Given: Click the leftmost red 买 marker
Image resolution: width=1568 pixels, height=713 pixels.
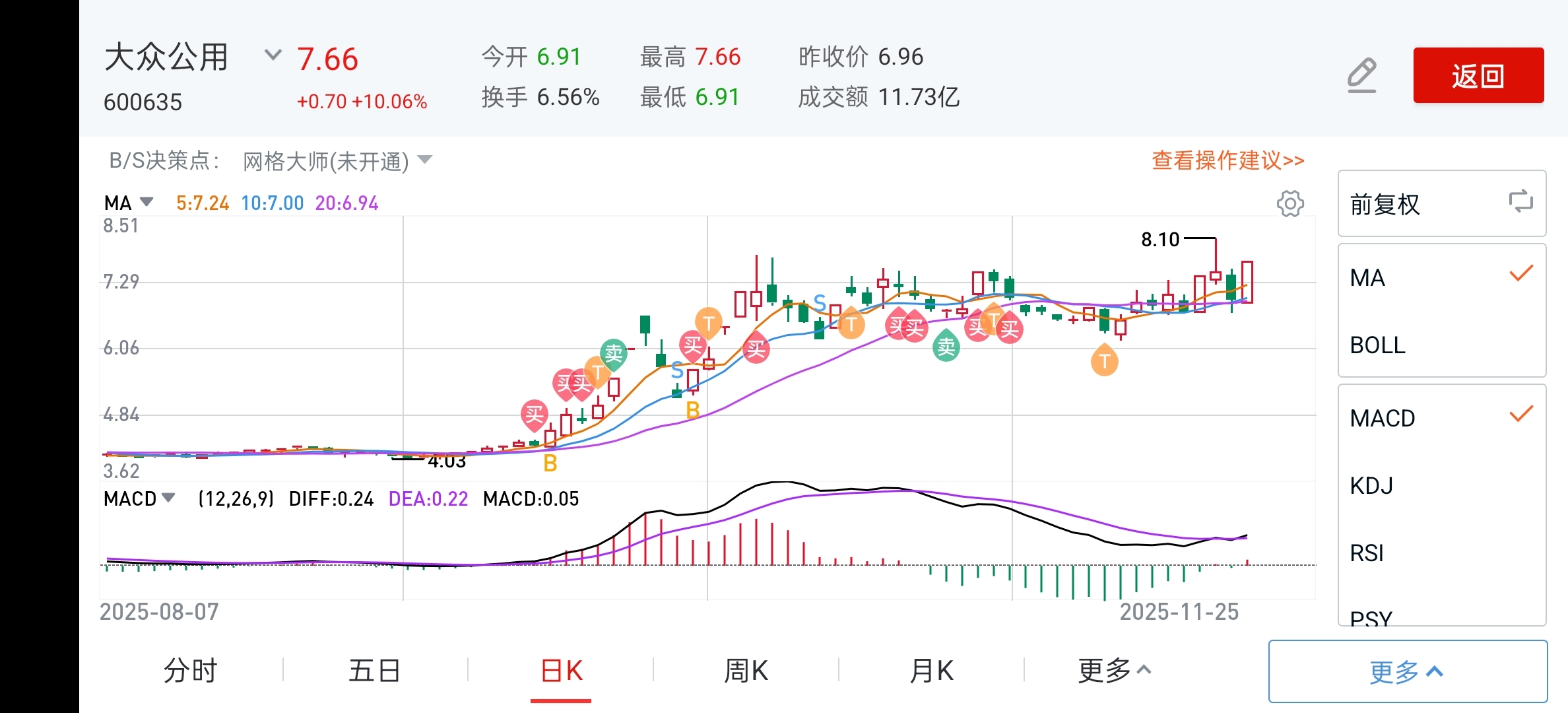Looking at the screenshot, I should coord(534,415).
